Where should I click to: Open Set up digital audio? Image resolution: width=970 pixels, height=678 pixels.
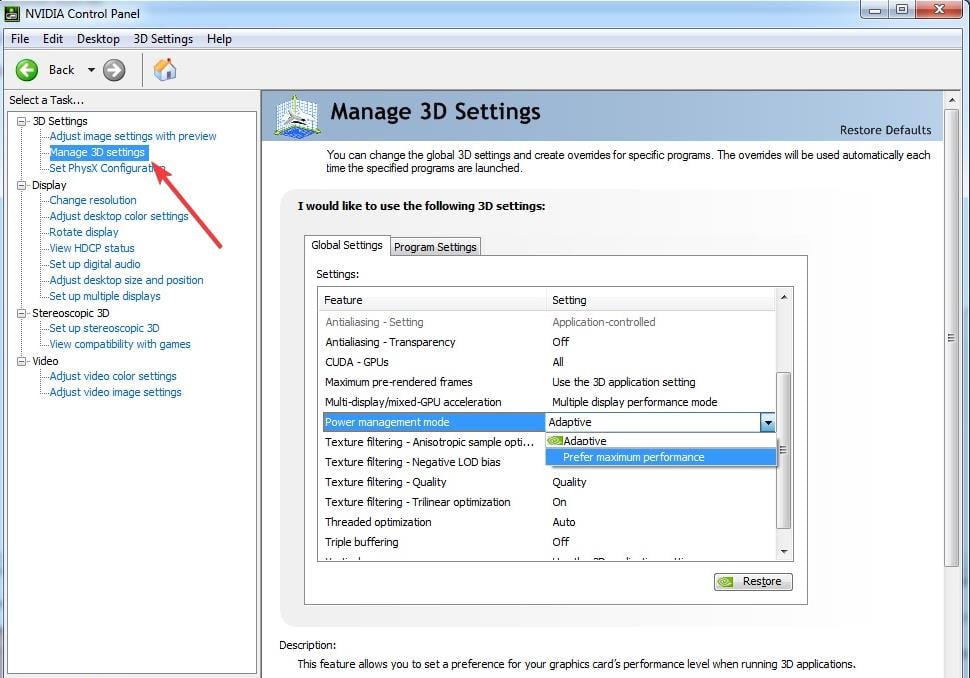[x=95, y=264]
